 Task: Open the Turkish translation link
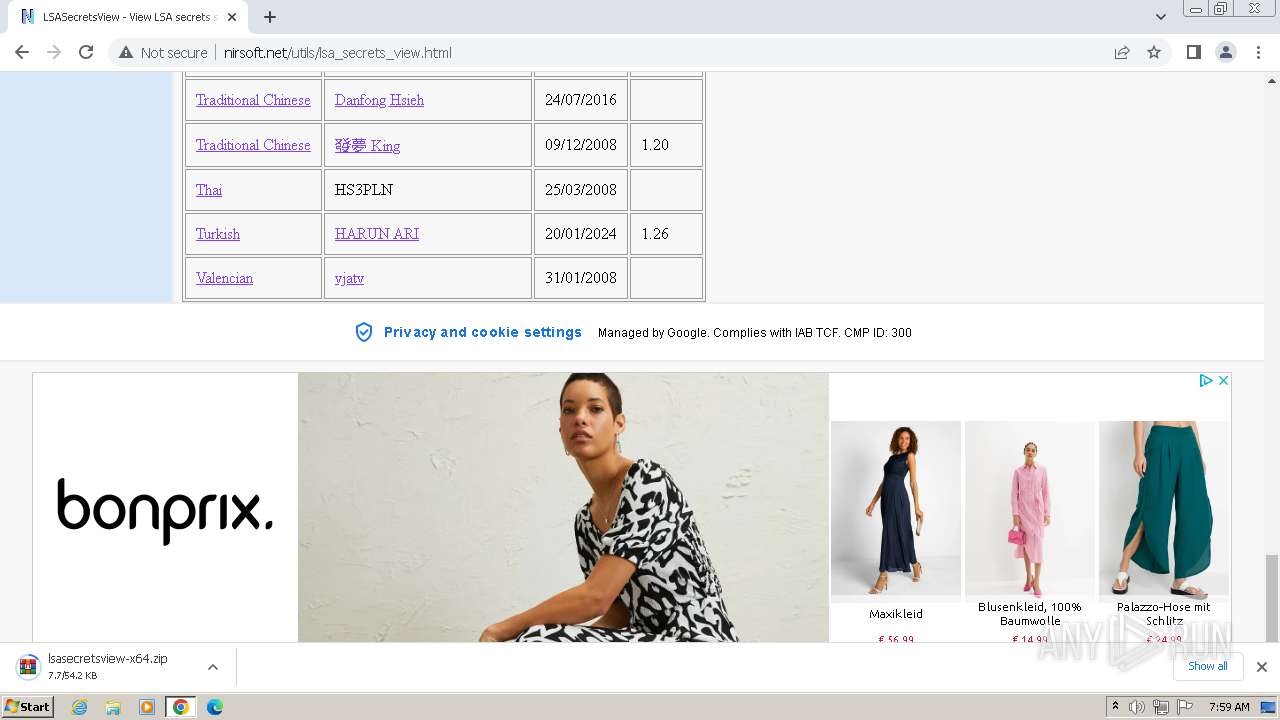(218, 234)
